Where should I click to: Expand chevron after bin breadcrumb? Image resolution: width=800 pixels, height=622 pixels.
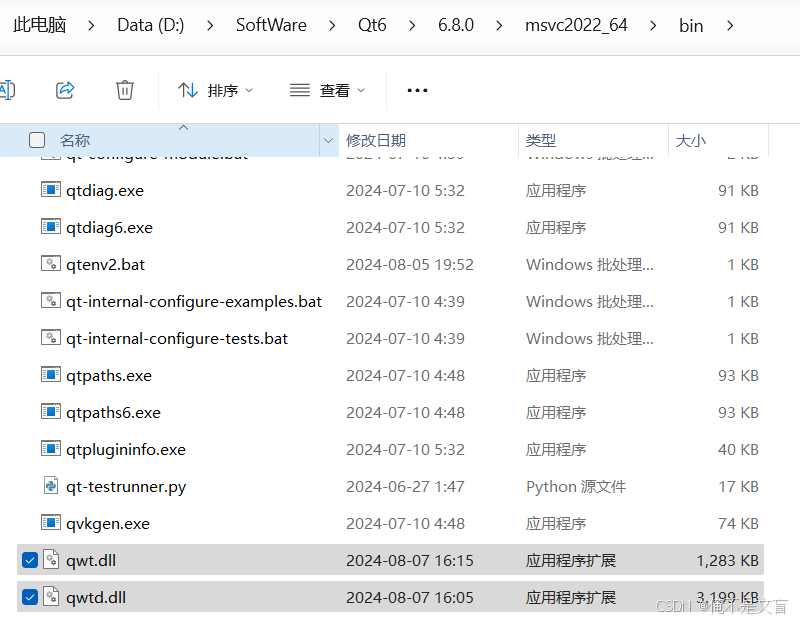tap(730, 25)
